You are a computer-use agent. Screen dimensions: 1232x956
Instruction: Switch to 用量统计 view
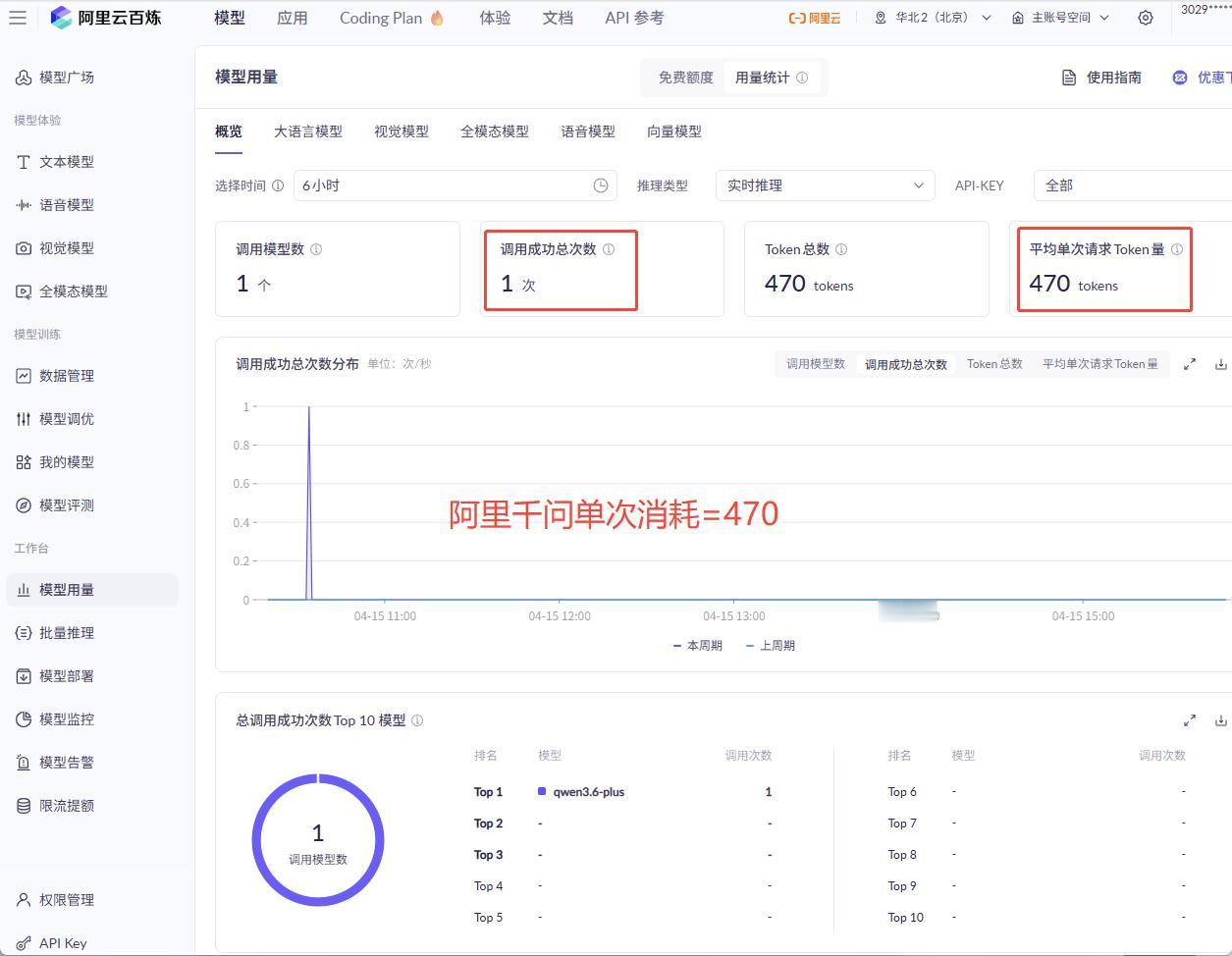click(x=773, y=78)
